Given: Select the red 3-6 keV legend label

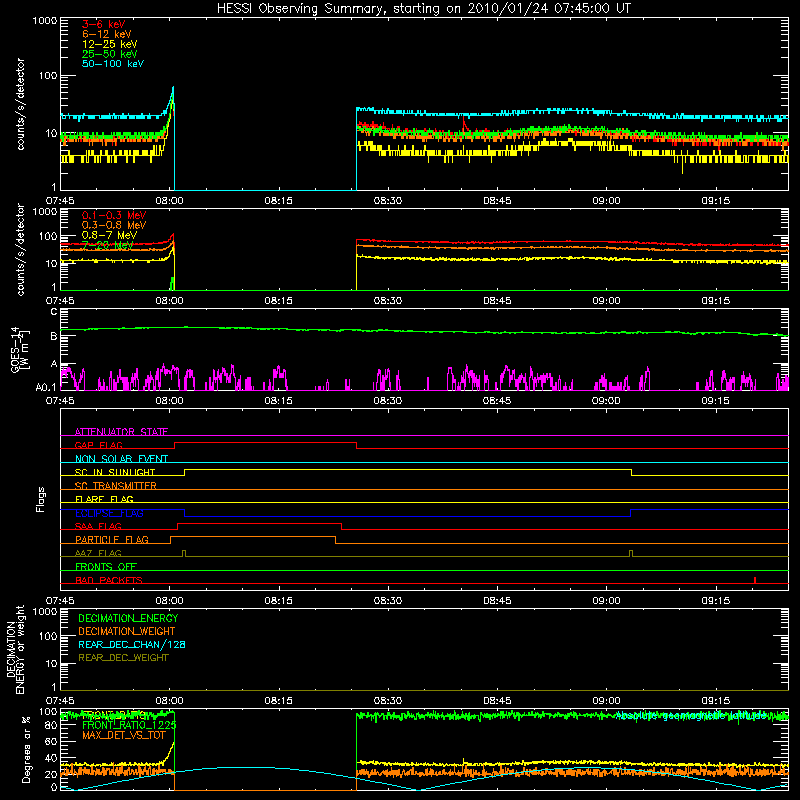Looking at the screenshot, I should (x=104, y=24).
